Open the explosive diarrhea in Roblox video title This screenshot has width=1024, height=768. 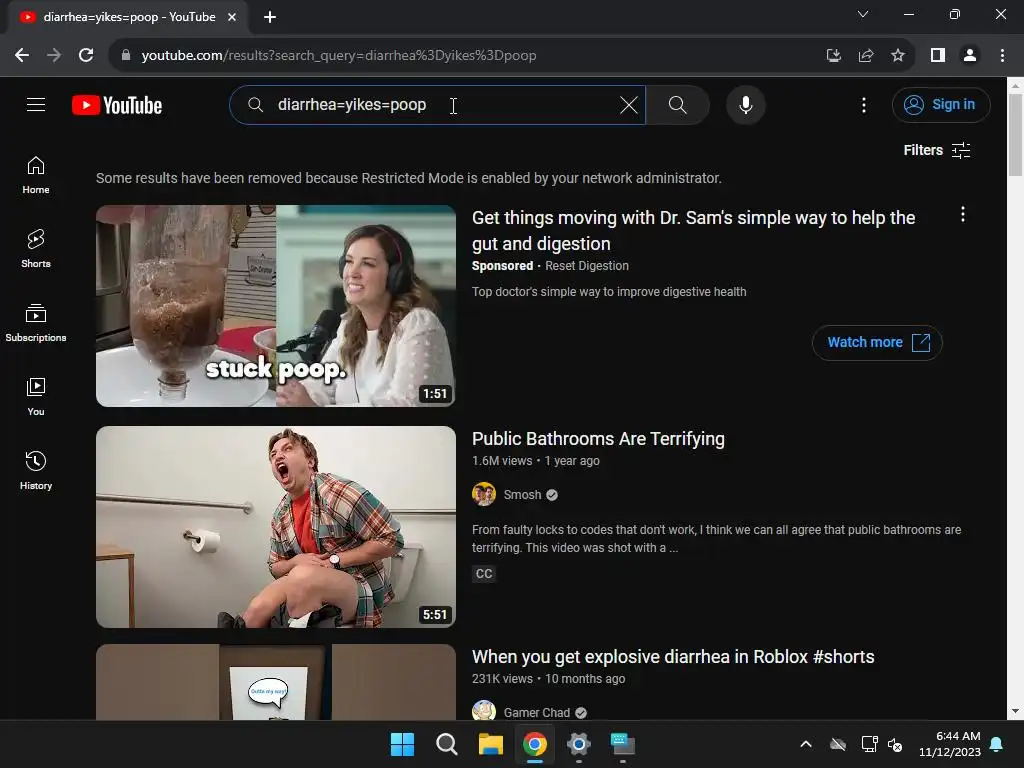tap(673, 657)
